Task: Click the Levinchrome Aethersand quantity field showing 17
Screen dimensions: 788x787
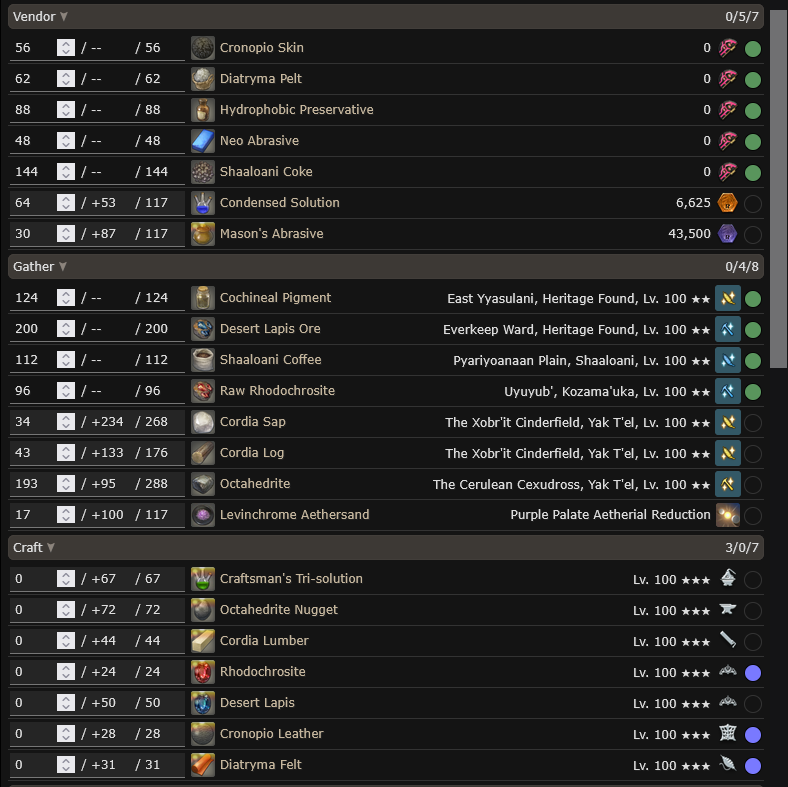Action: [33, 515]
